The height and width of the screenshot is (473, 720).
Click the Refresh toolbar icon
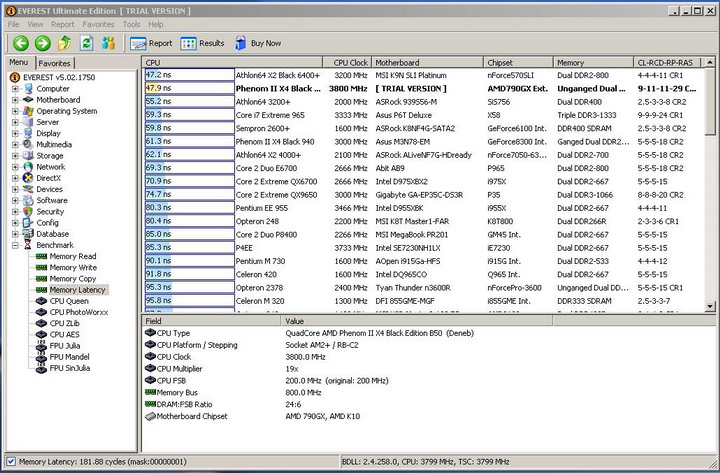[86, 43]
